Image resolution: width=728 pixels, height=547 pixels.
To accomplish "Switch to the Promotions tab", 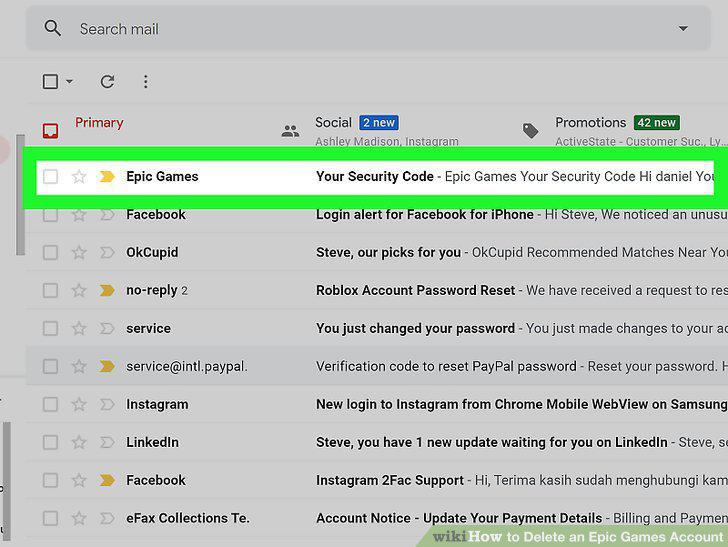I will click(591, 123).
